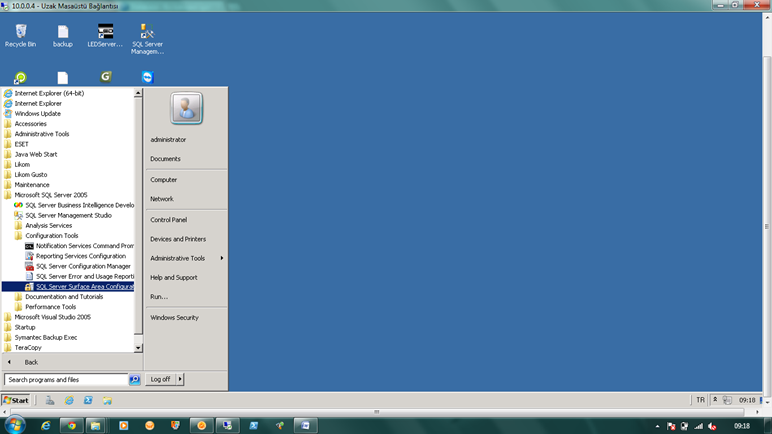Screen dimensions: 772x434
Task: Expand the Accessories folder
Action: (x=31, y=124)
